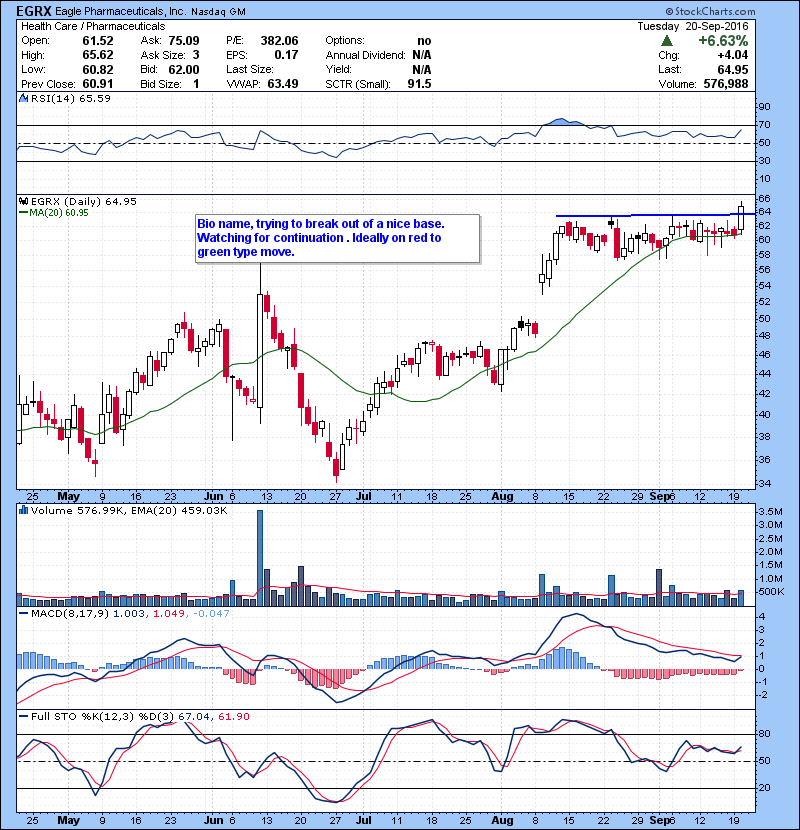This screenshot has width=800, height=830.
Task: Click the Prev Close value 60.91
Action: [98, 84]
